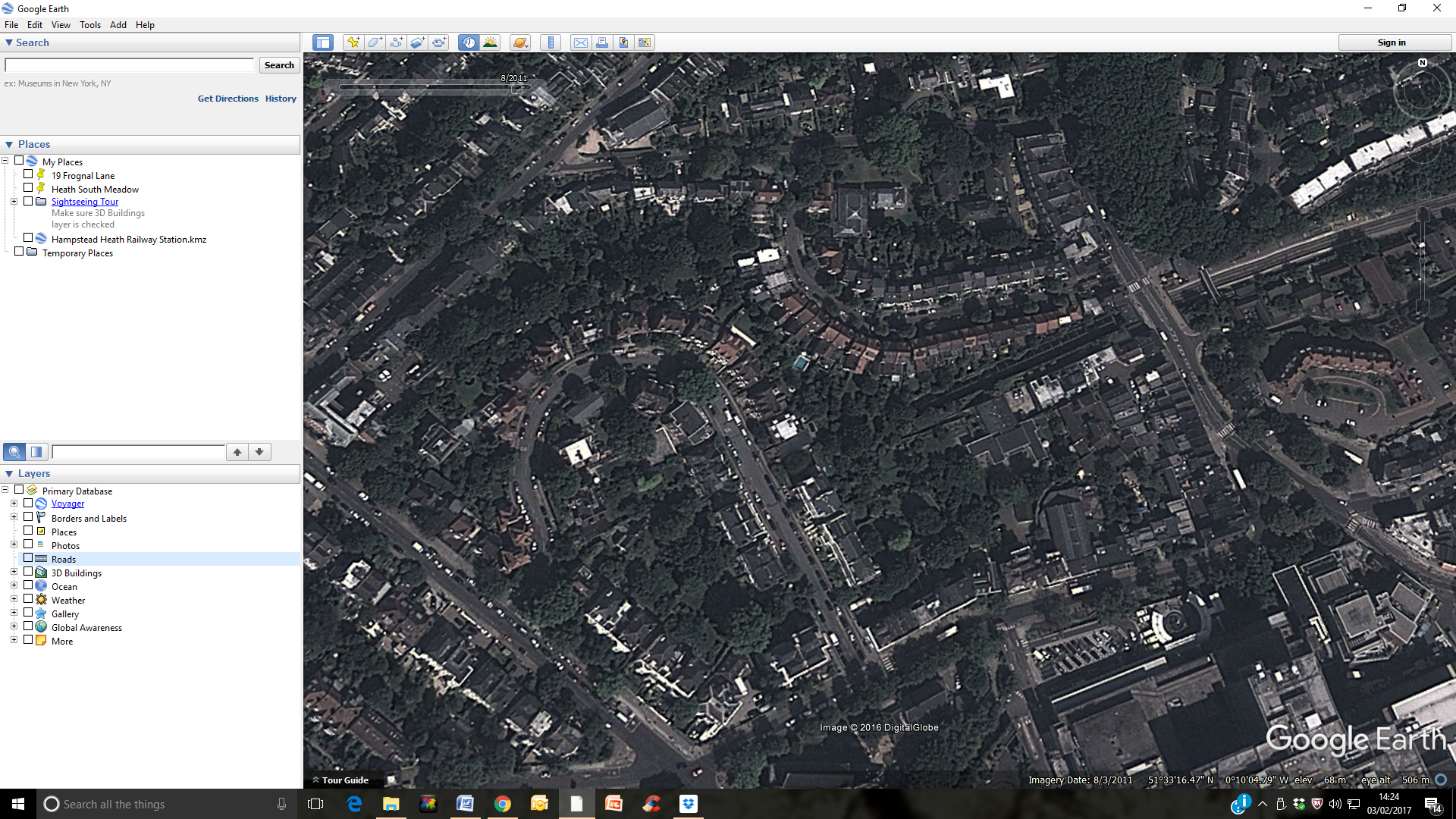Viewport: 1456px width, 819px height.
Task: Click the places filter input field
Action: pos(138,452)
